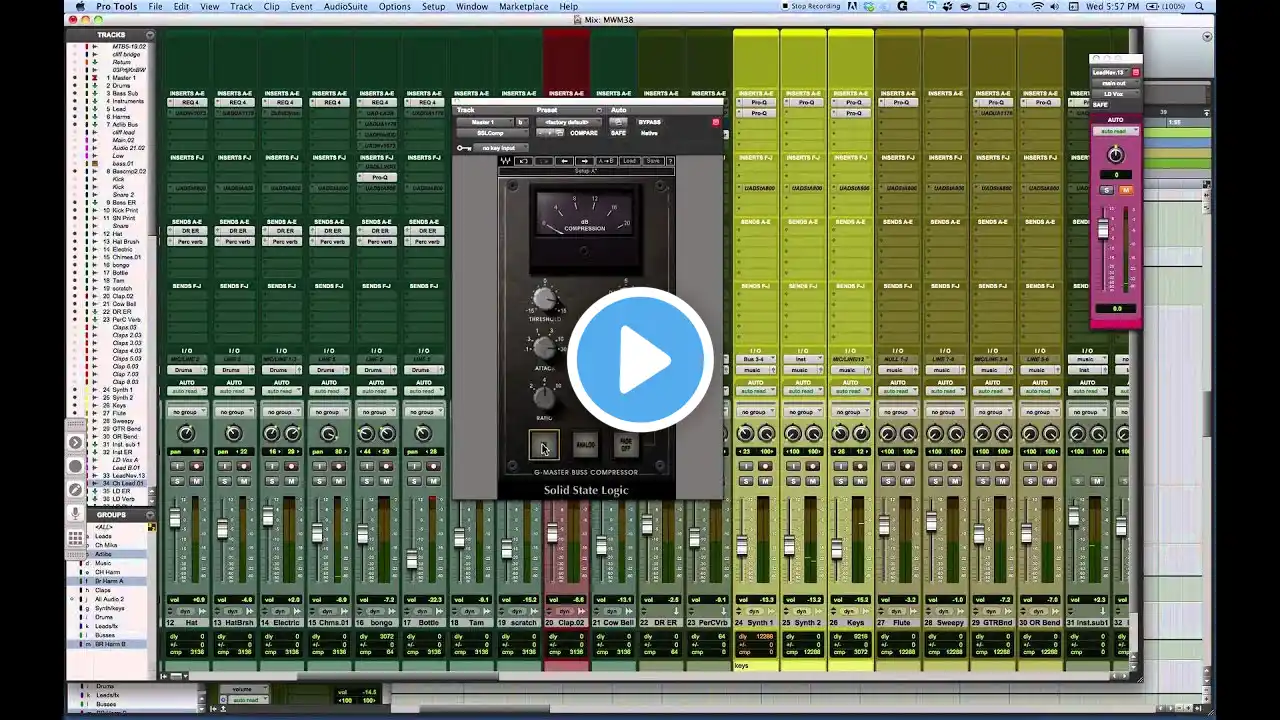The image size is (1280, 720).
Task: Open the Window menu
Action: (x=472, y=6)
